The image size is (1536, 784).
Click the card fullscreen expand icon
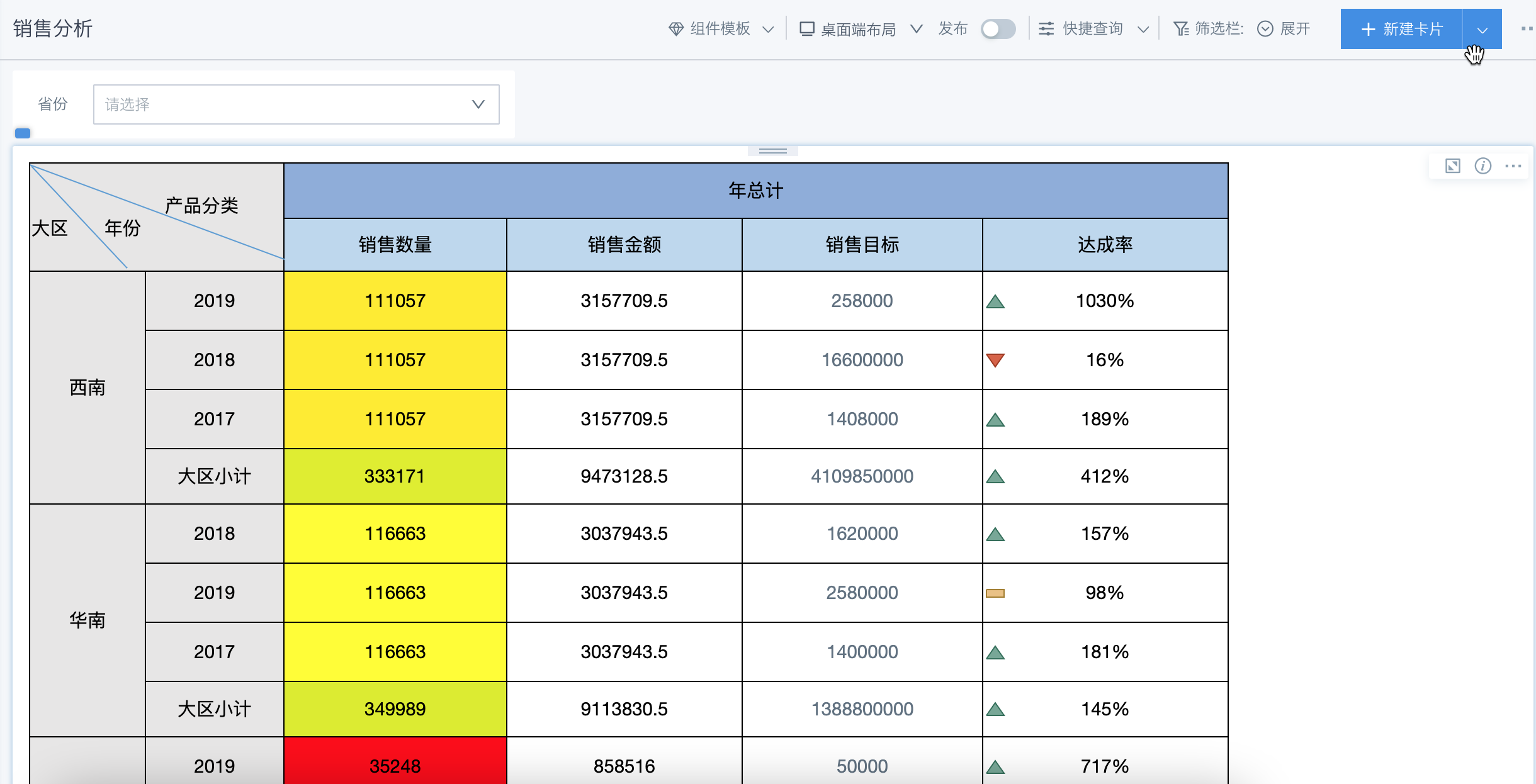pos(1452,166)
